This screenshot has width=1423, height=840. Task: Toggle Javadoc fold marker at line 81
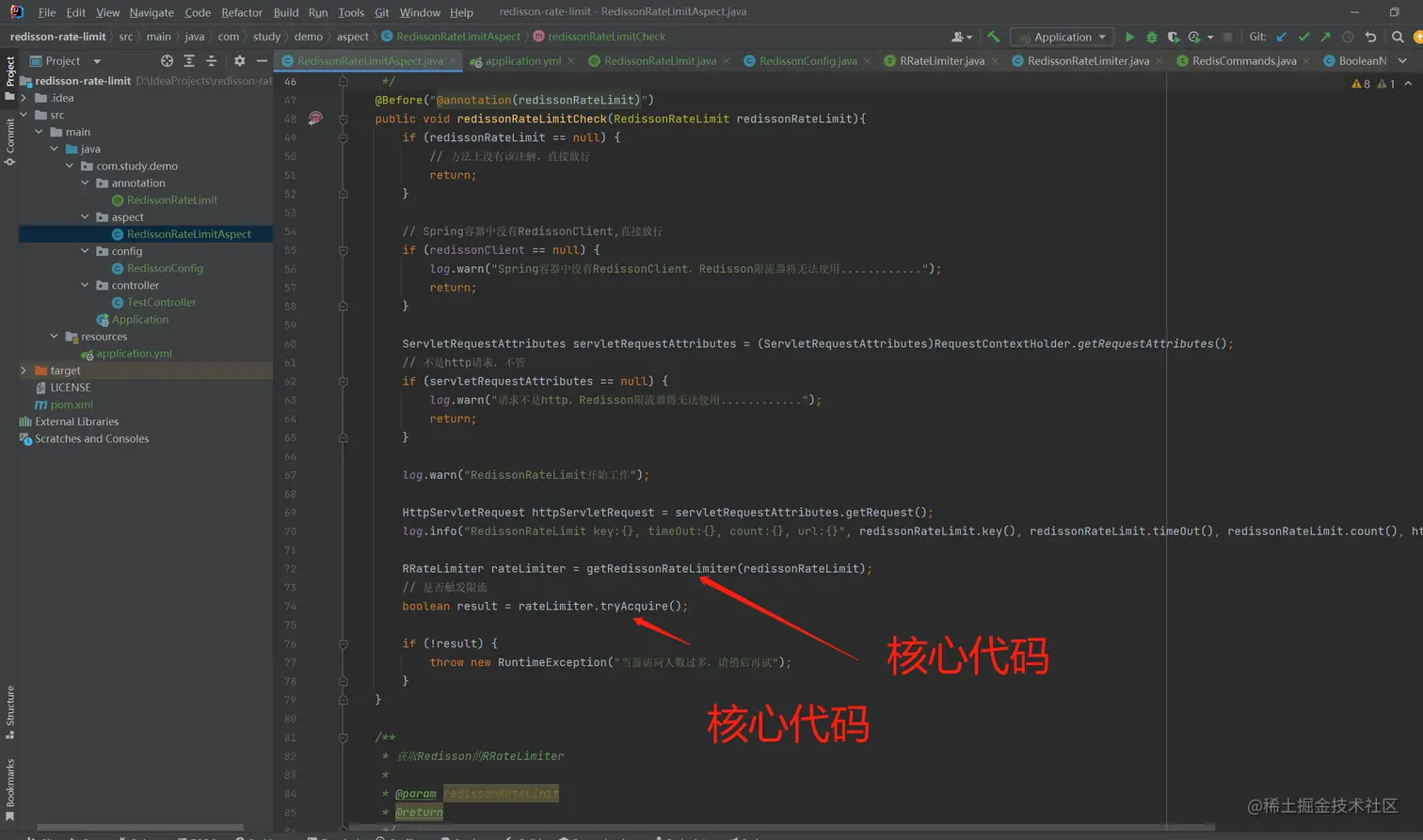[343, 737]
